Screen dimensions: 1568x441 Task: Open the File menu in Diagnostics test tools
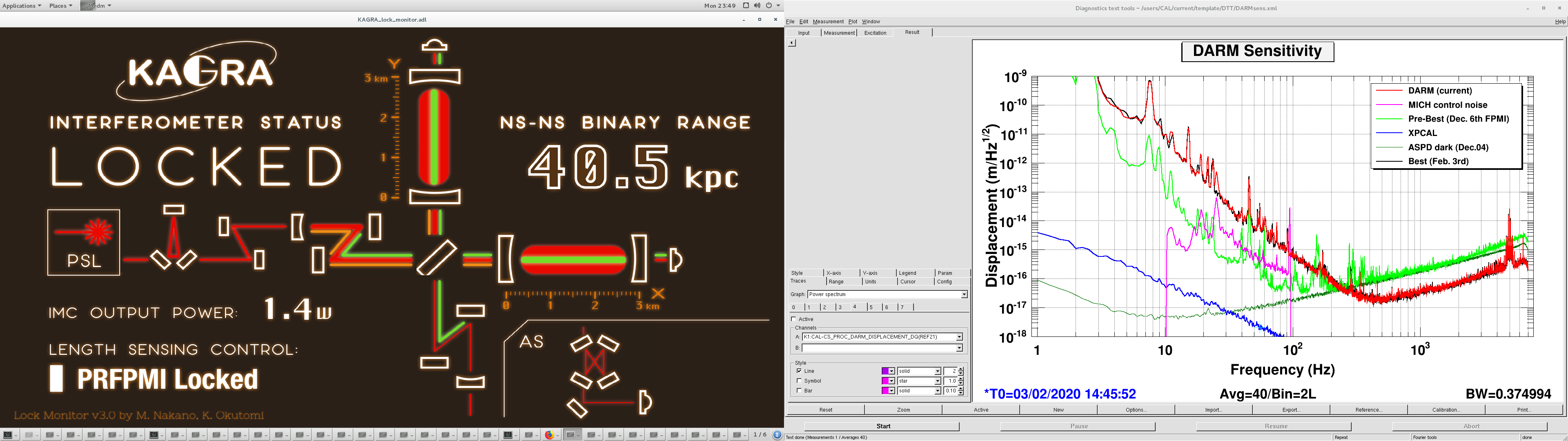(790, 21)
